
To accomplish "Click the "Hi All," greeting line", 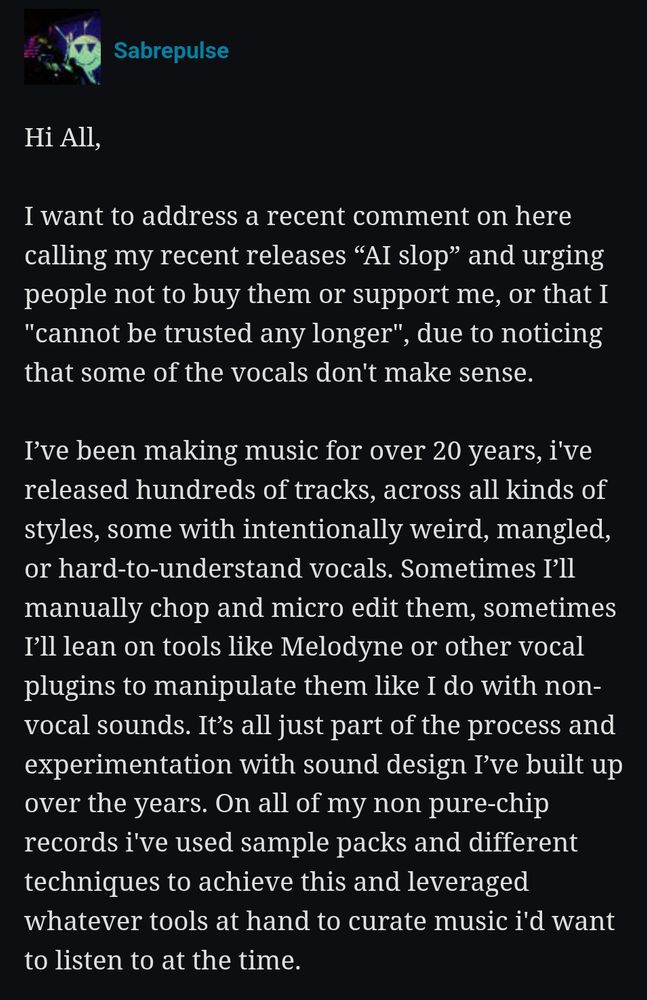I will pos(63,137).
